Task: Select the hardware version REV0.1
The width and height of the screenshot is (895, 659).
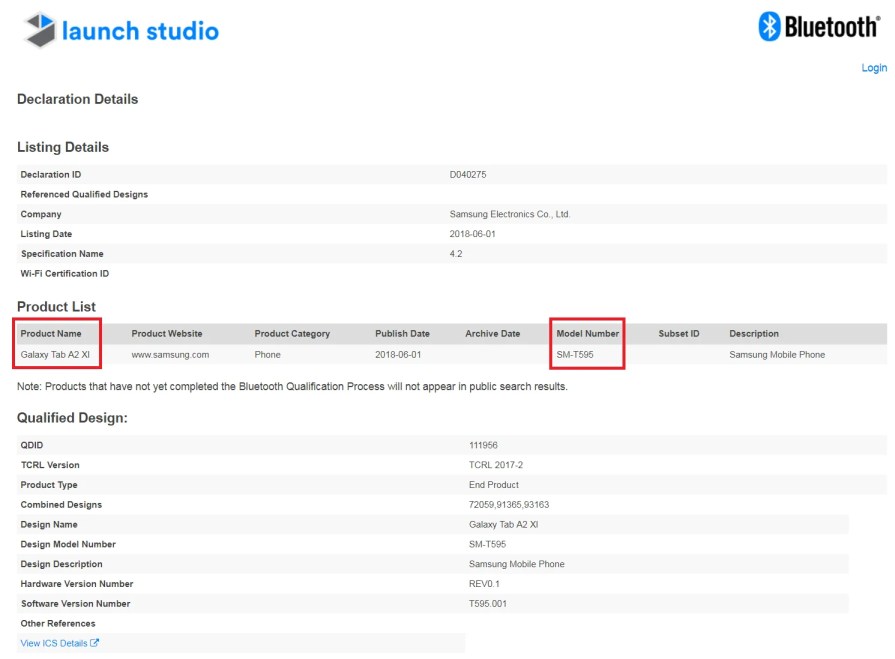Action: 484,584
